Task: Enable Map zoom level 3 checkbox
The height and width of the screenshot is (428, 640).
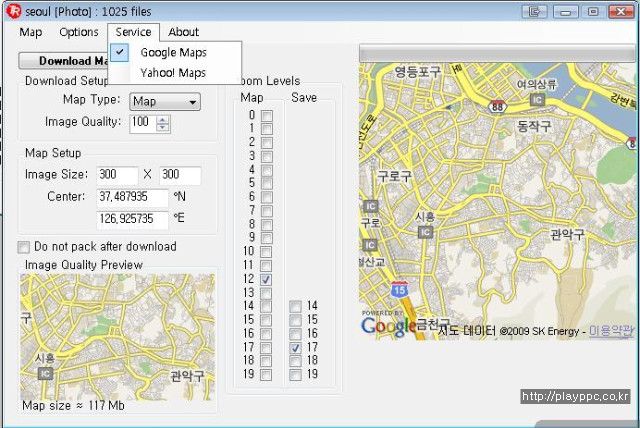Action: click(267, 157)
